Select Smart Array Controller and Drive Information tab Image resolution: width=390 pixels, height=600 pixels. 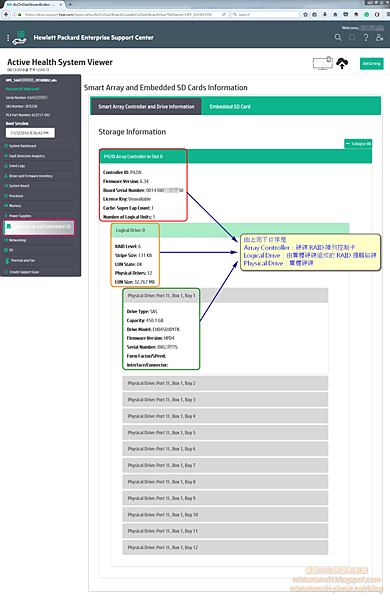(146, 106)
